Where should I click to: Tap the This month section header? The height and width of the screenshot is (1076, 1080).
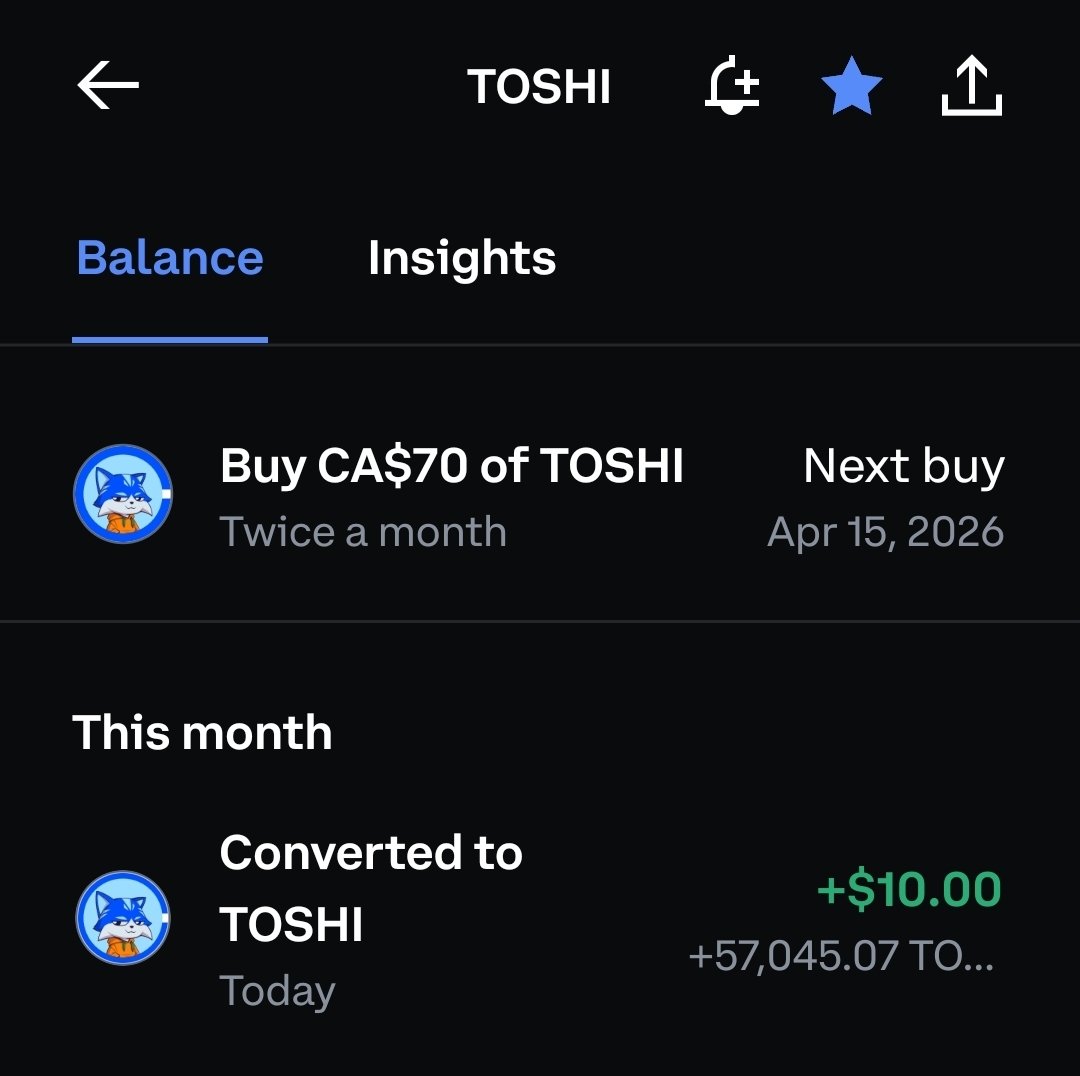(x=202, y=733)
